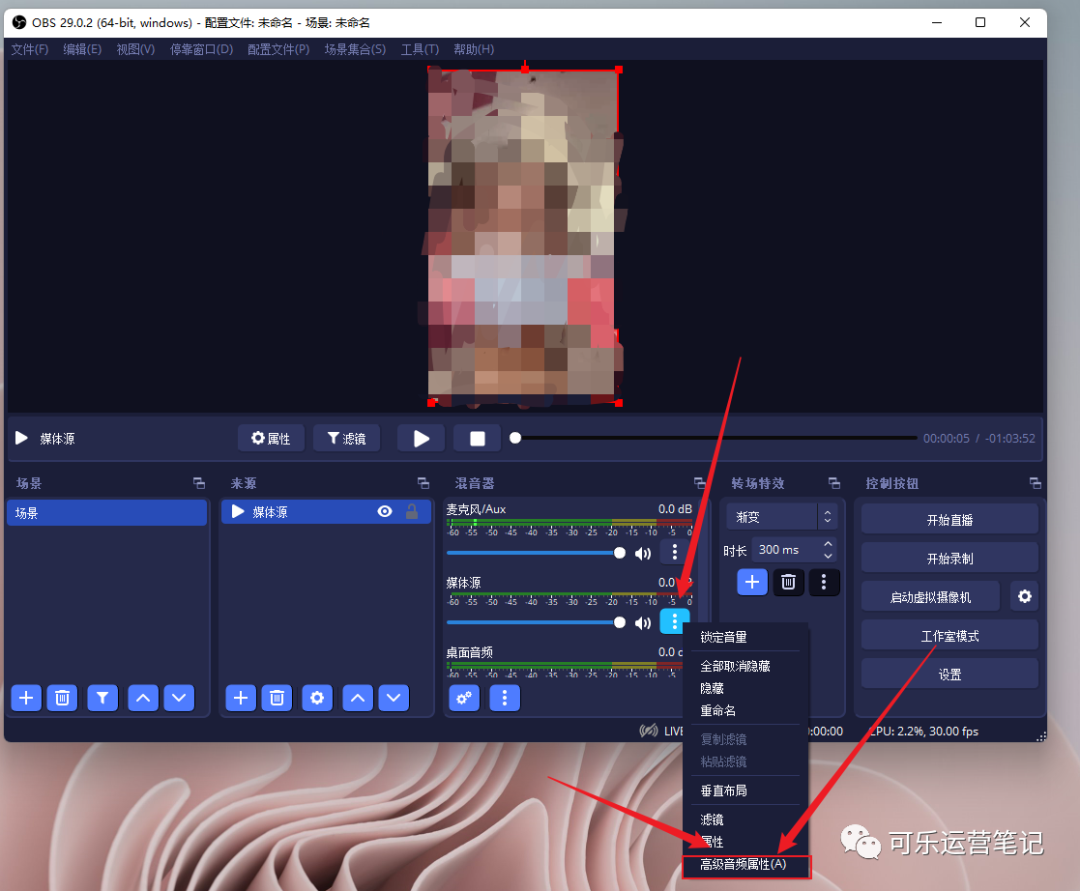Open the 场景集合(S) menu
This screenshot has width=1080, height=891.
(355, 50)
